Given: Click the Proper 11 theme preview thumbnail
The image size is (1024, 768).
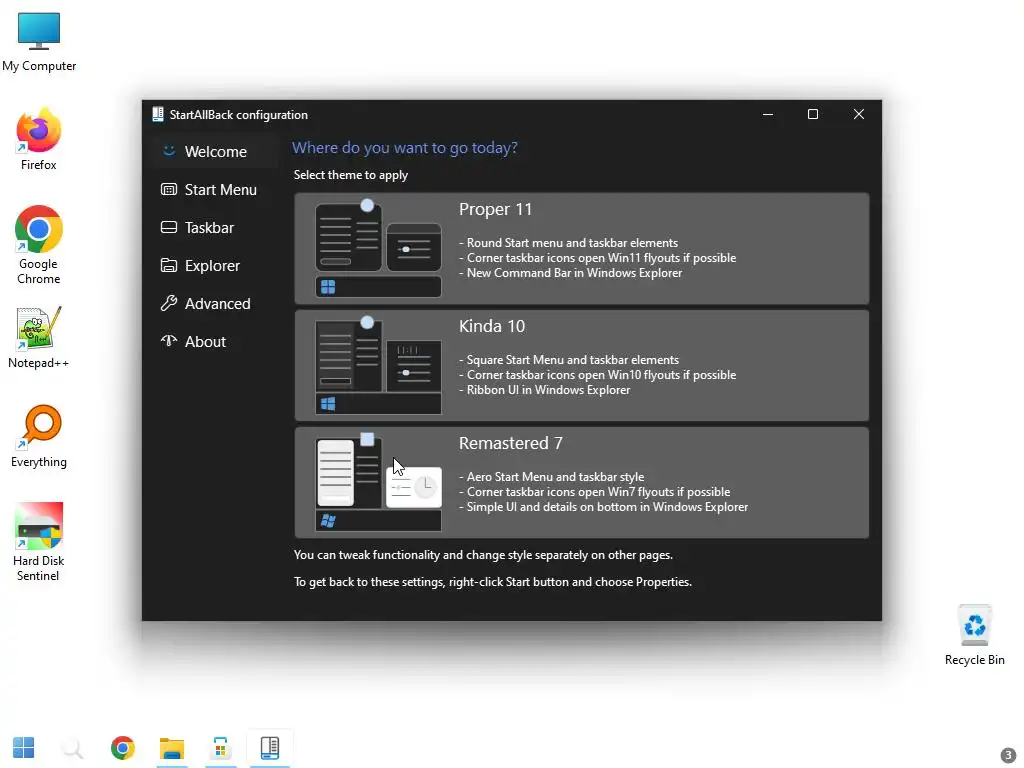Looking at the screenshot, I should click(x=378, y=248).
